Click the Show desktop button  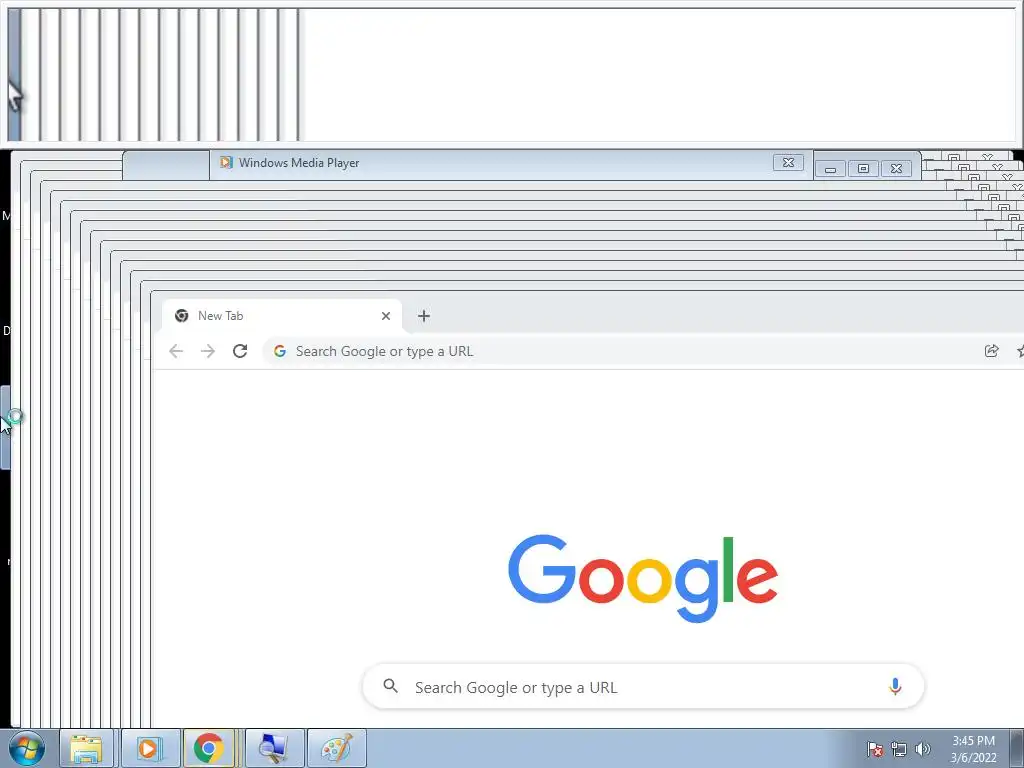tap(1017, 748)
